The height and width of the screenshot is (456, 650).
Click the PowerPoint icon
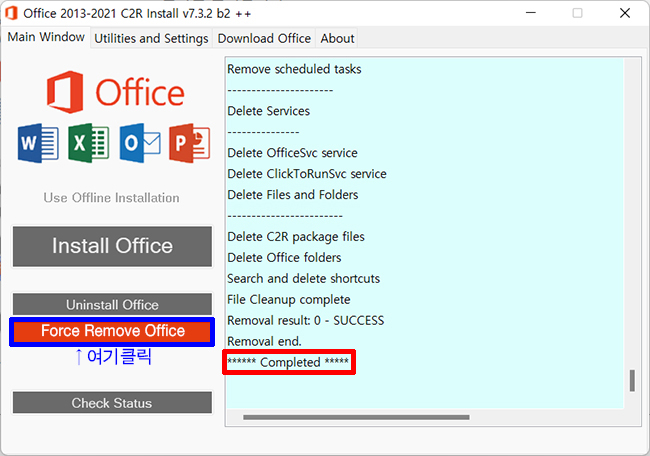point(190,143)
